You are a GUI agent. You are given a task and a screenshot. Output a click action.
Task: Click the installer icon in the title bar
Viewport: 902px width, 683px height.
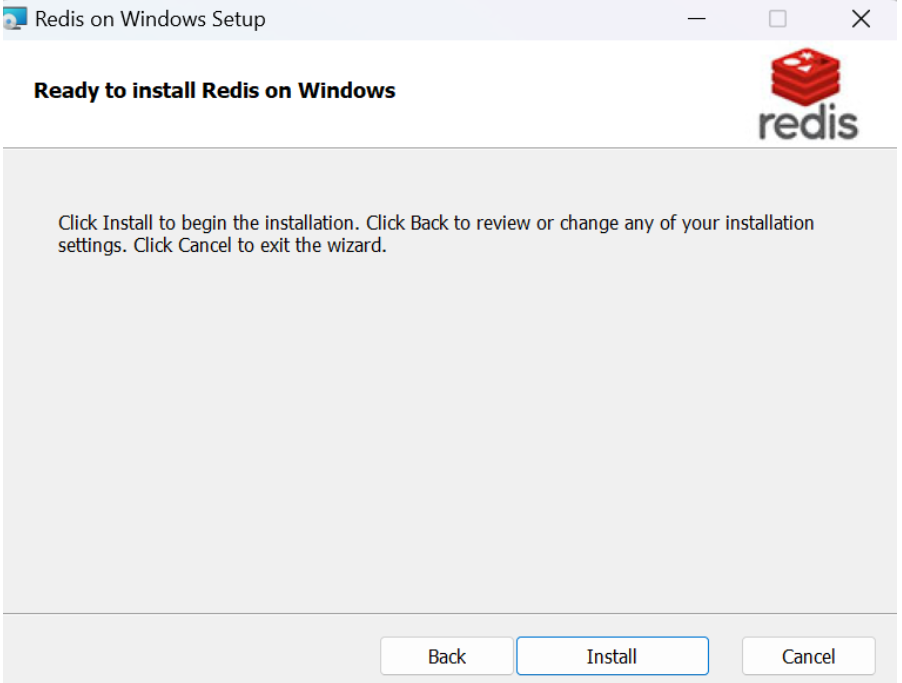click(x=14, y=18)
